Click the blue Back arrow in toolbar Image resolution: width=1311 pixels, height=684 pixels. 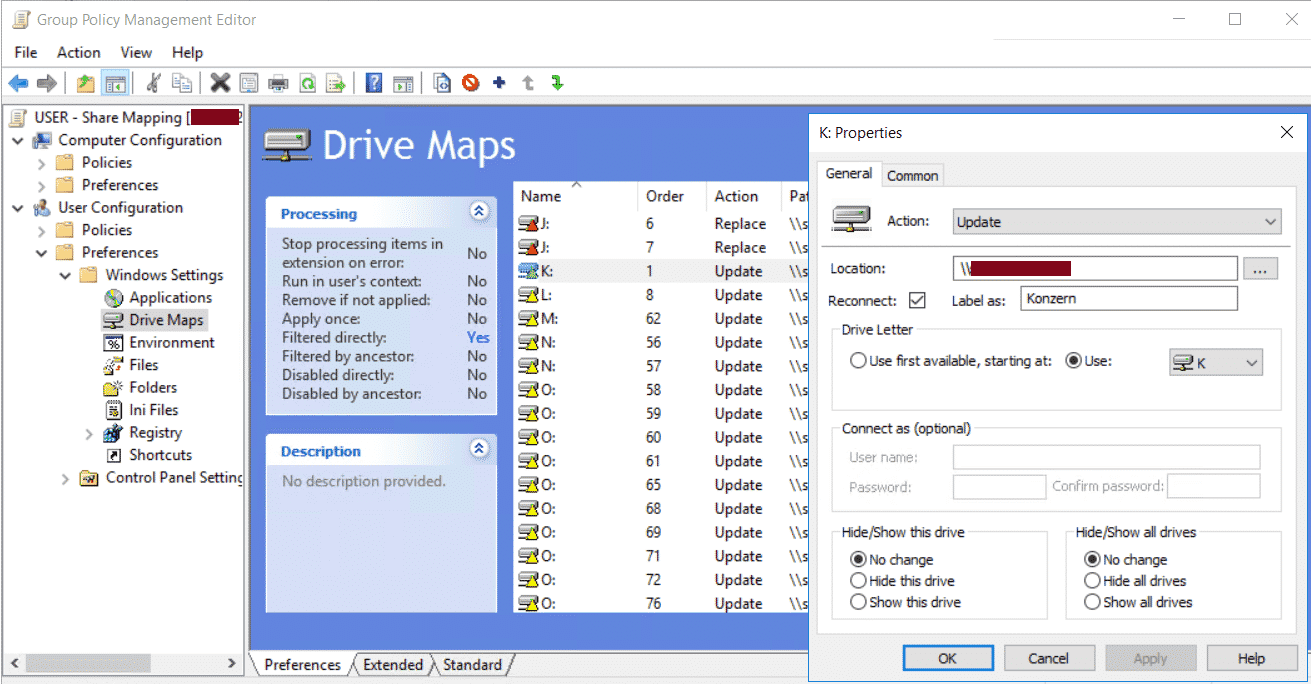coord(18,83)
